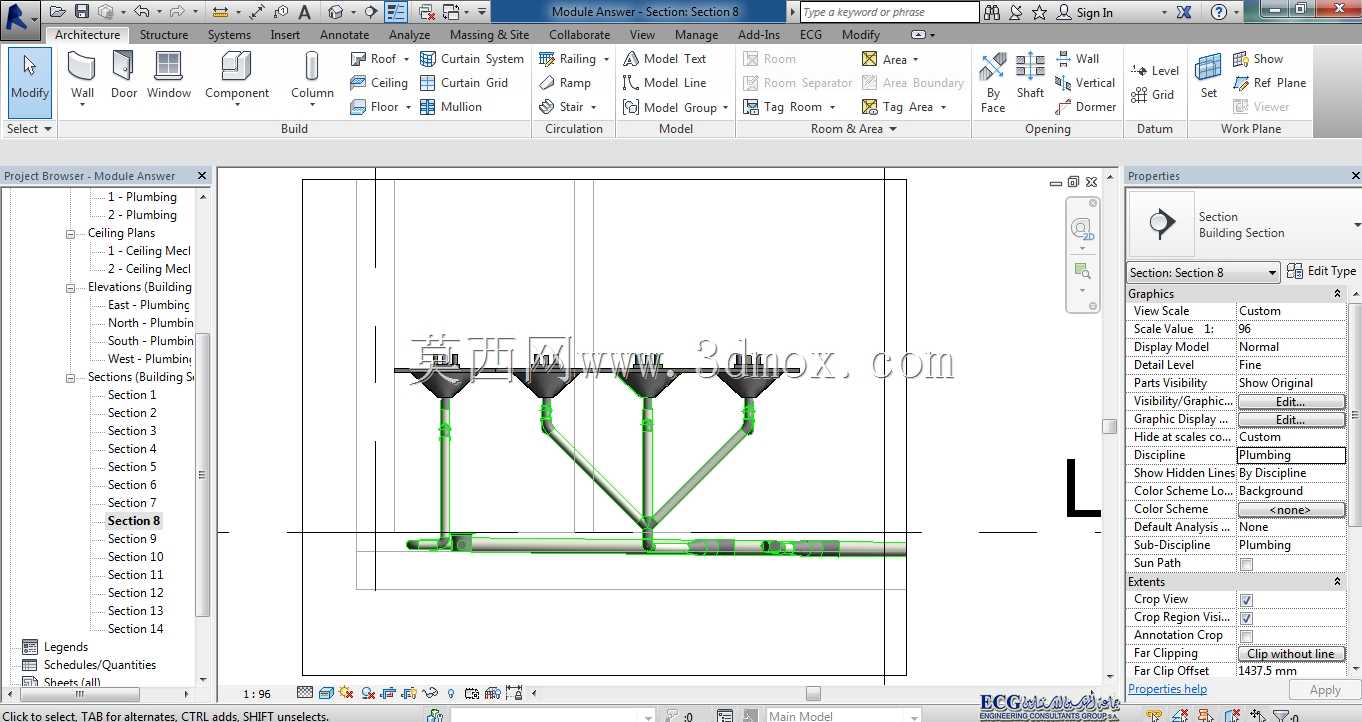Collapse the Graphics properties group
Screen dimensions: 1362x722
pos(1337,294)
